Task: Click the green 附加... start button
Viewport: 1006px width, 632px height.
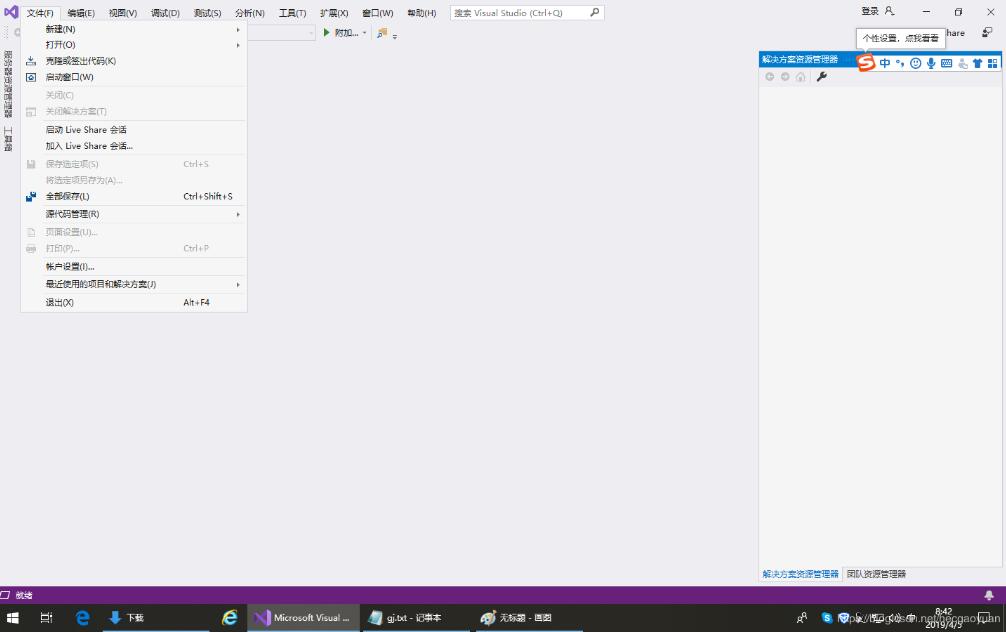Action: [x=340, y=33]
